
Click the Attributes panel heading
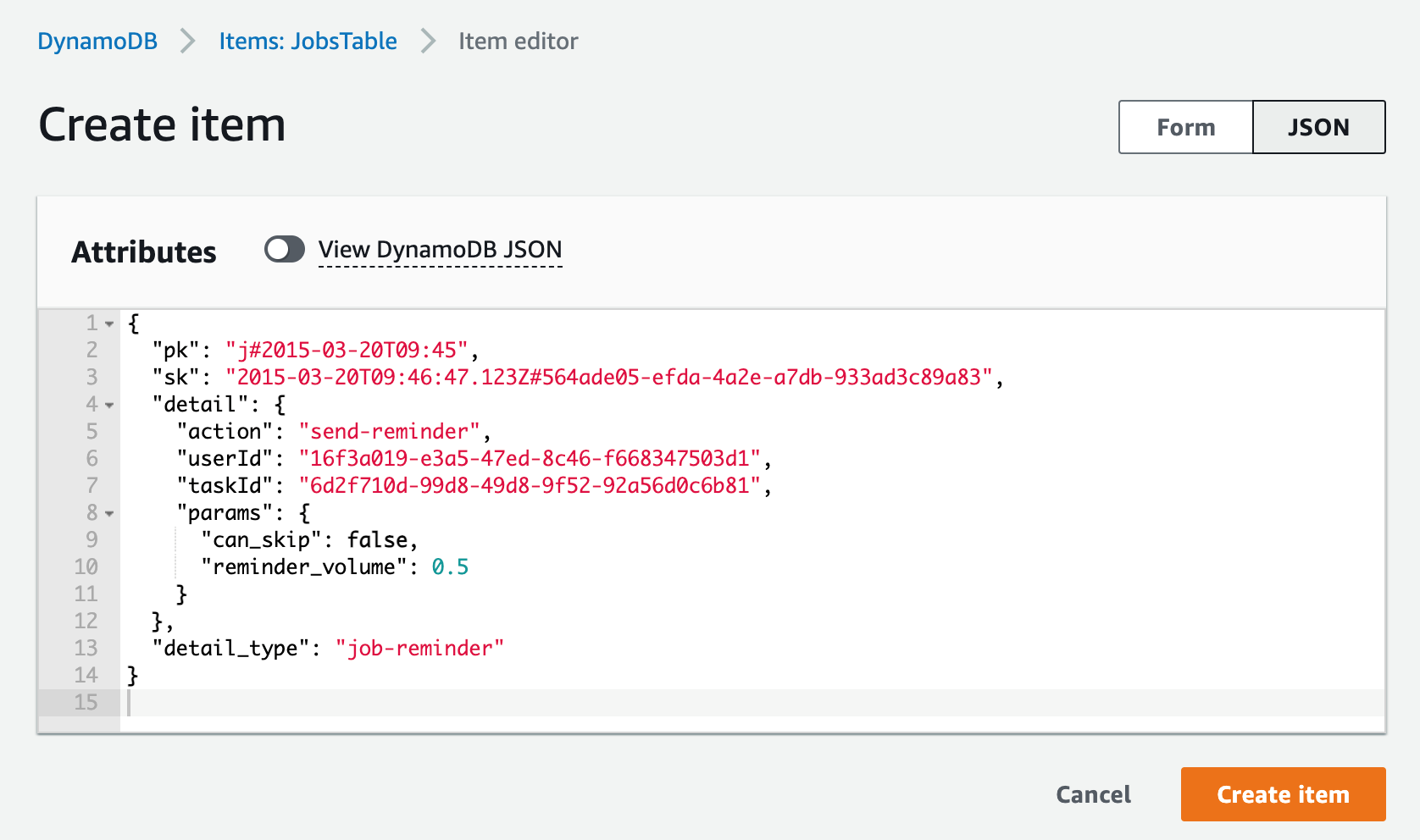pyautogui.click(x=143, y=251)
